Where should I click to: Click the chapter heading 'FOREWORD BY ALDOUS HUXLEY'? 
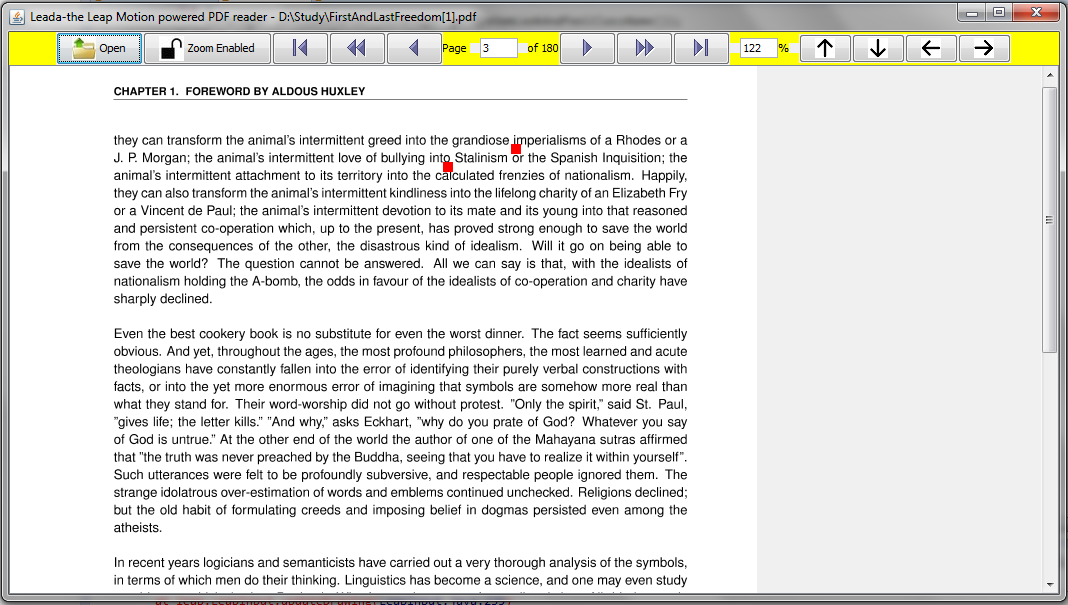point(275,91)
